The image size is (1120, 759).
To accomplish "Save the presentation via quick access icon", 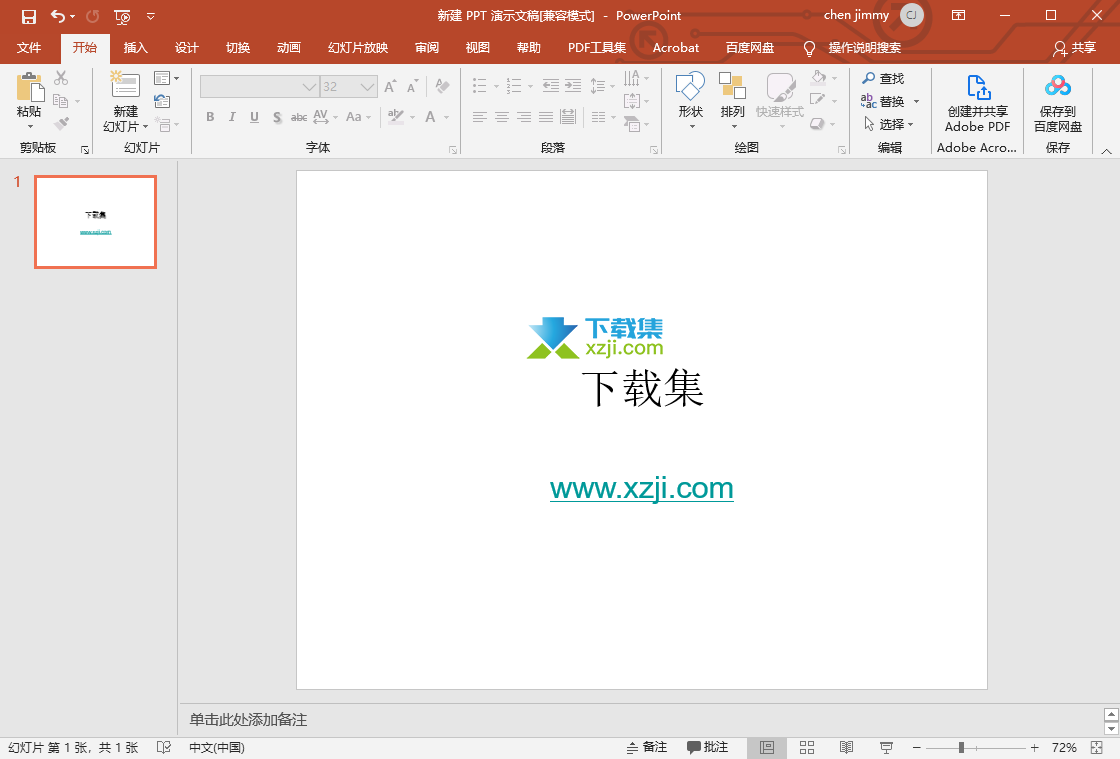I will pyautogui.click(x=29, y=16).
